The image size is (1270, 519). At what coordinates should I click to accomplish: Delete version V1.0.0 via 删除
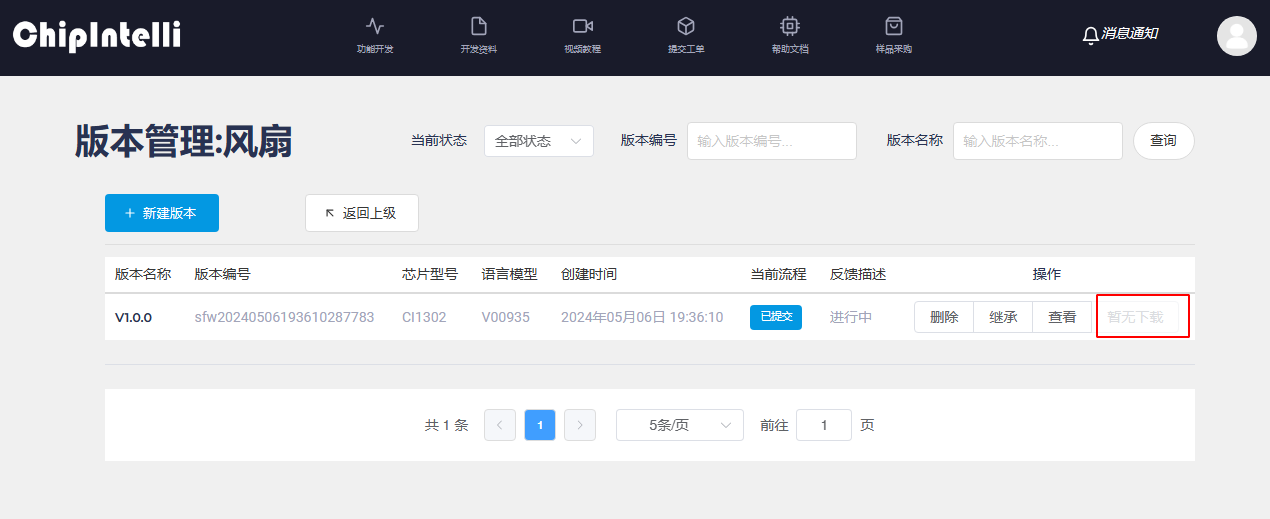tap(944, 317)
